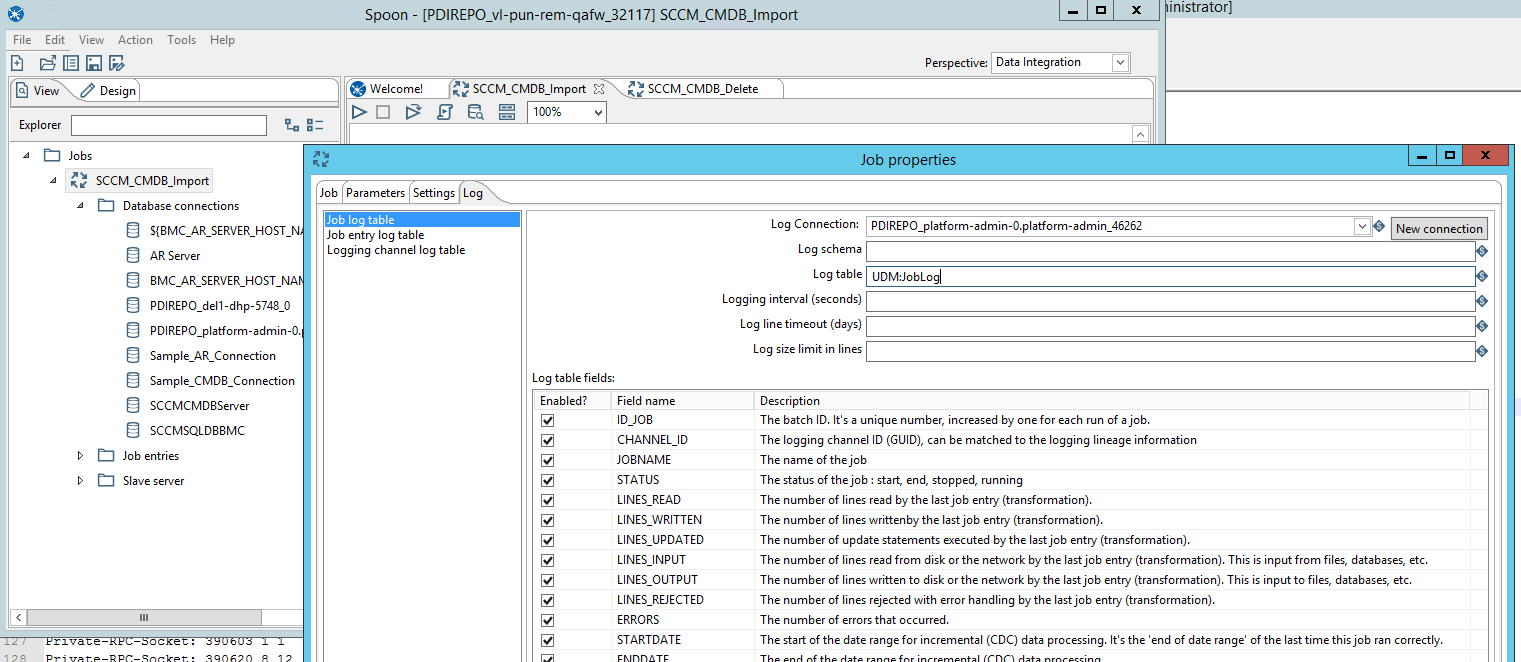Click the Open file folder icon
The width and height of the screenshot is (1521, 662).
pyautogui.click(x=47, y=63)
